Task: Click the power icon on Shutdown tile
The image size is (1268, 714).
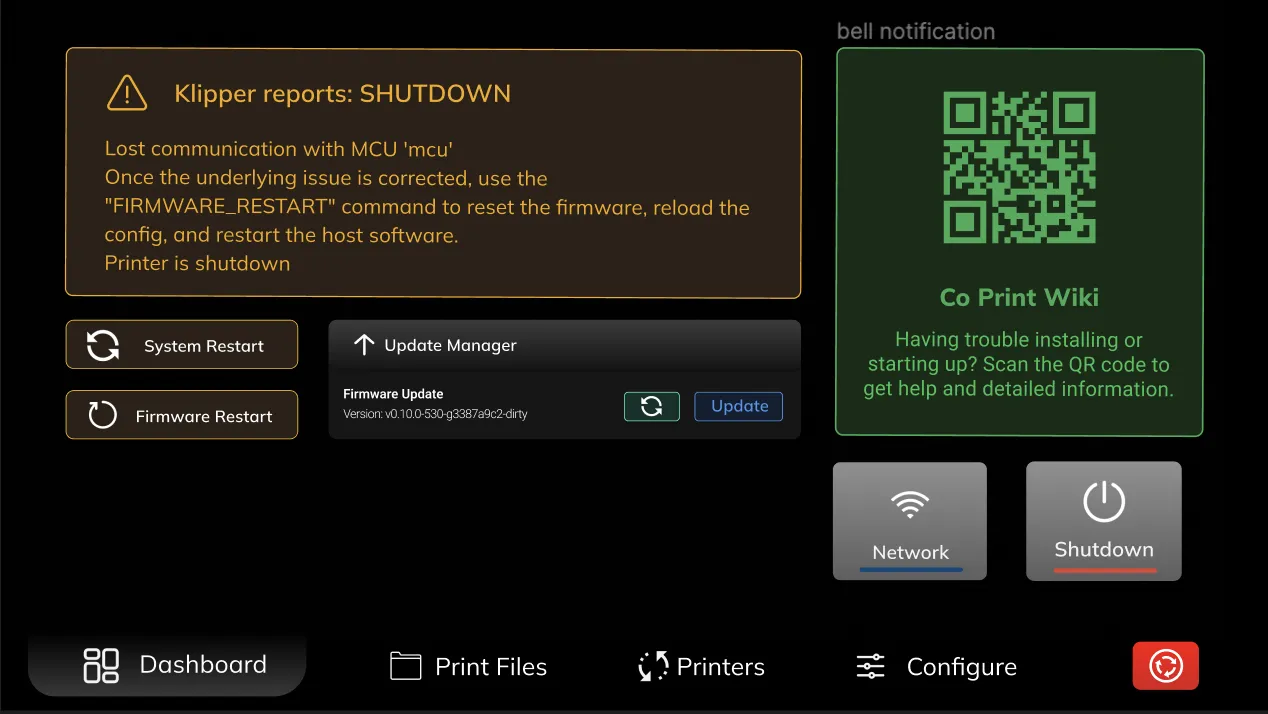Action: [1104, 502]
